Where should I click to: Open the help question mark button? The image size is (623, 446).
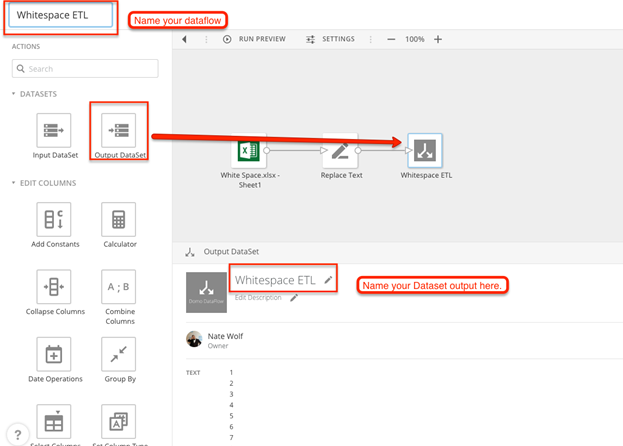18,434
